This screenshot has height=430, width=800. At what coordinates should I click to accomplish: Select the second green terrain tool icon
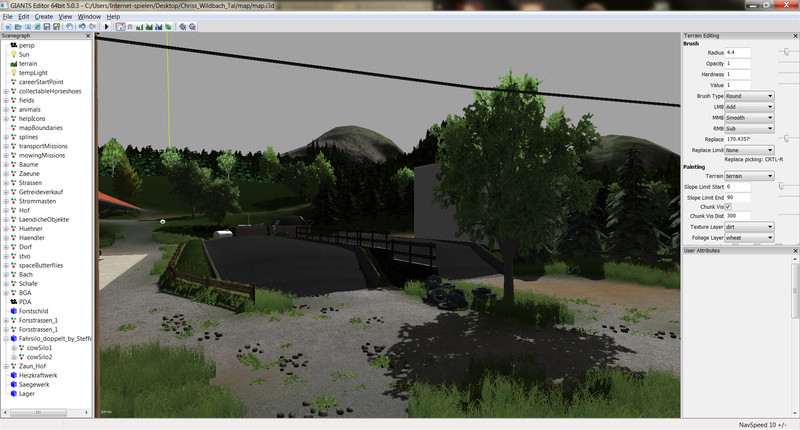pyautogui.click(x=149, y=27)
